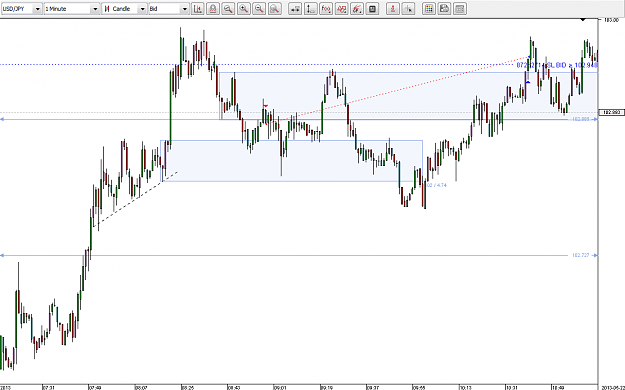The width and height of the screenshot is (625, 390).
Task: Click the black square toolbar icon
Action: pos(372,9)
